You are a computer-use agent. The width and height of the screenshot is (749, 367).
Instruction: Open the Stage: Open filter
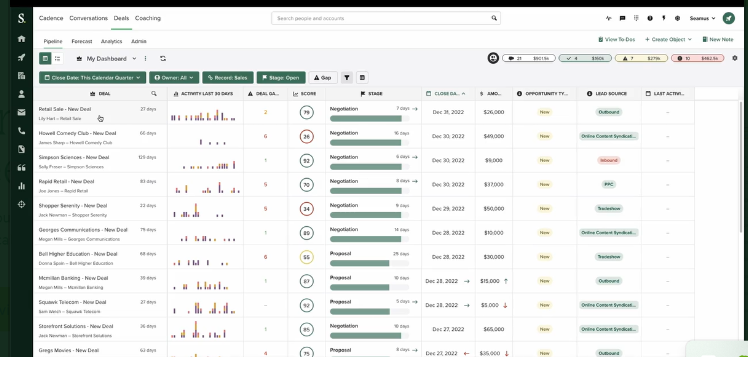point(281,77)
